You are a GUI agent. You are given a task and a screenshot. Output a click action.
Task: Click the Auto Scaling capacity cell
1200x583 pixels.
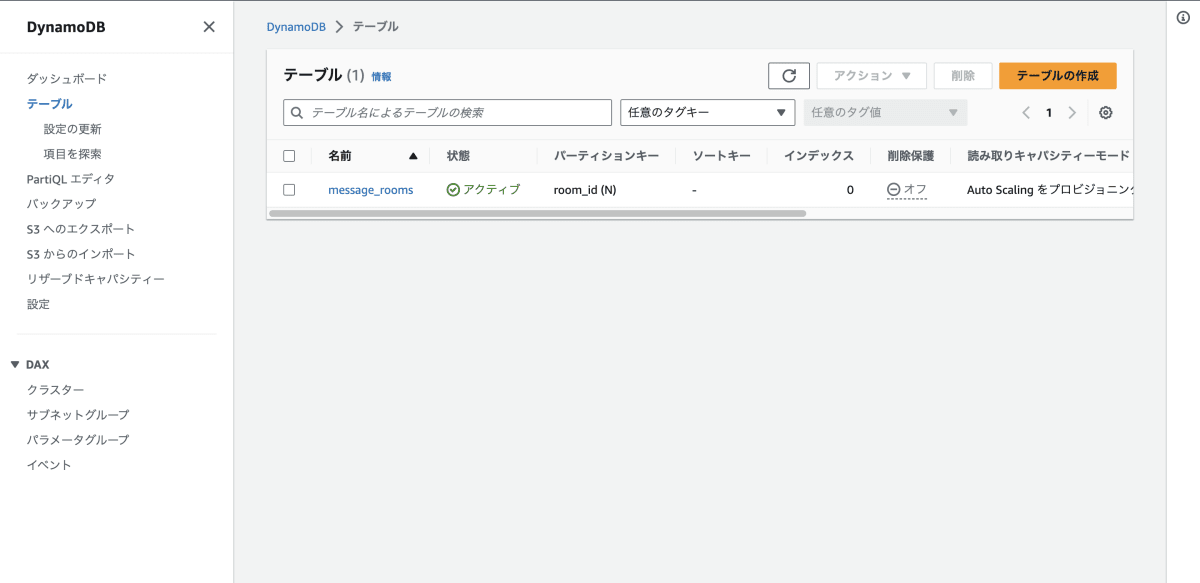(1049, 189)
